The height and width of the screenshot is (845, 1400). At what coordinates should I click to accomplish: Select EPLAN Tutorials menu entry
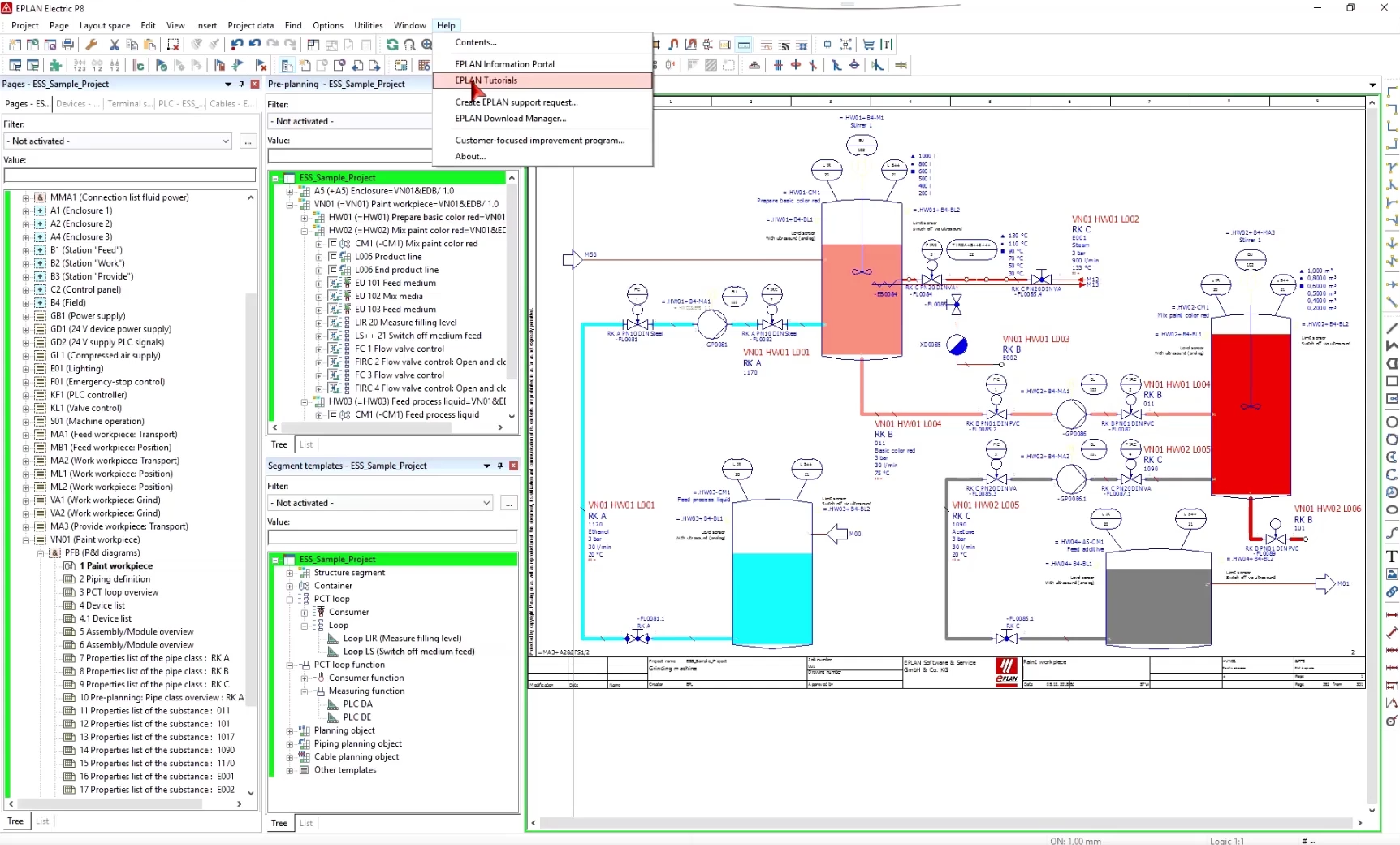[542, 80]
